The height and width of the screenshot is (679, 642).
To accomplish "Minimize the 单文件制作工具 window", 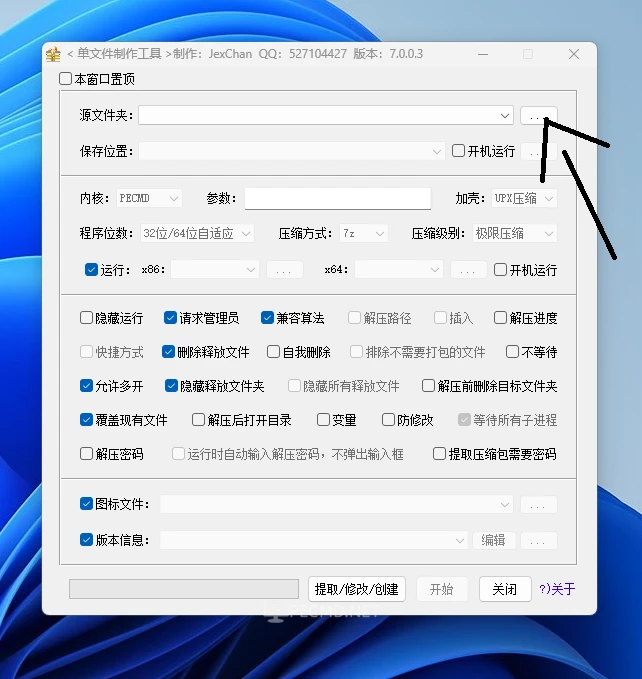I will click(483, 54).
